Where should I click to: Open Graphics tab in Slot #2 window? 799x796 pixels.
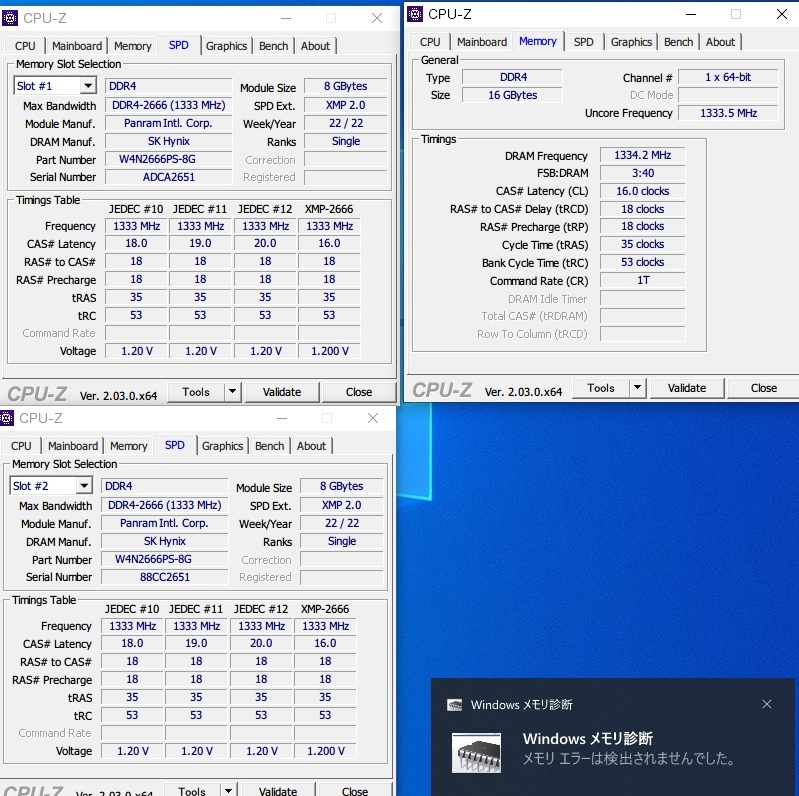click(222, 446)
